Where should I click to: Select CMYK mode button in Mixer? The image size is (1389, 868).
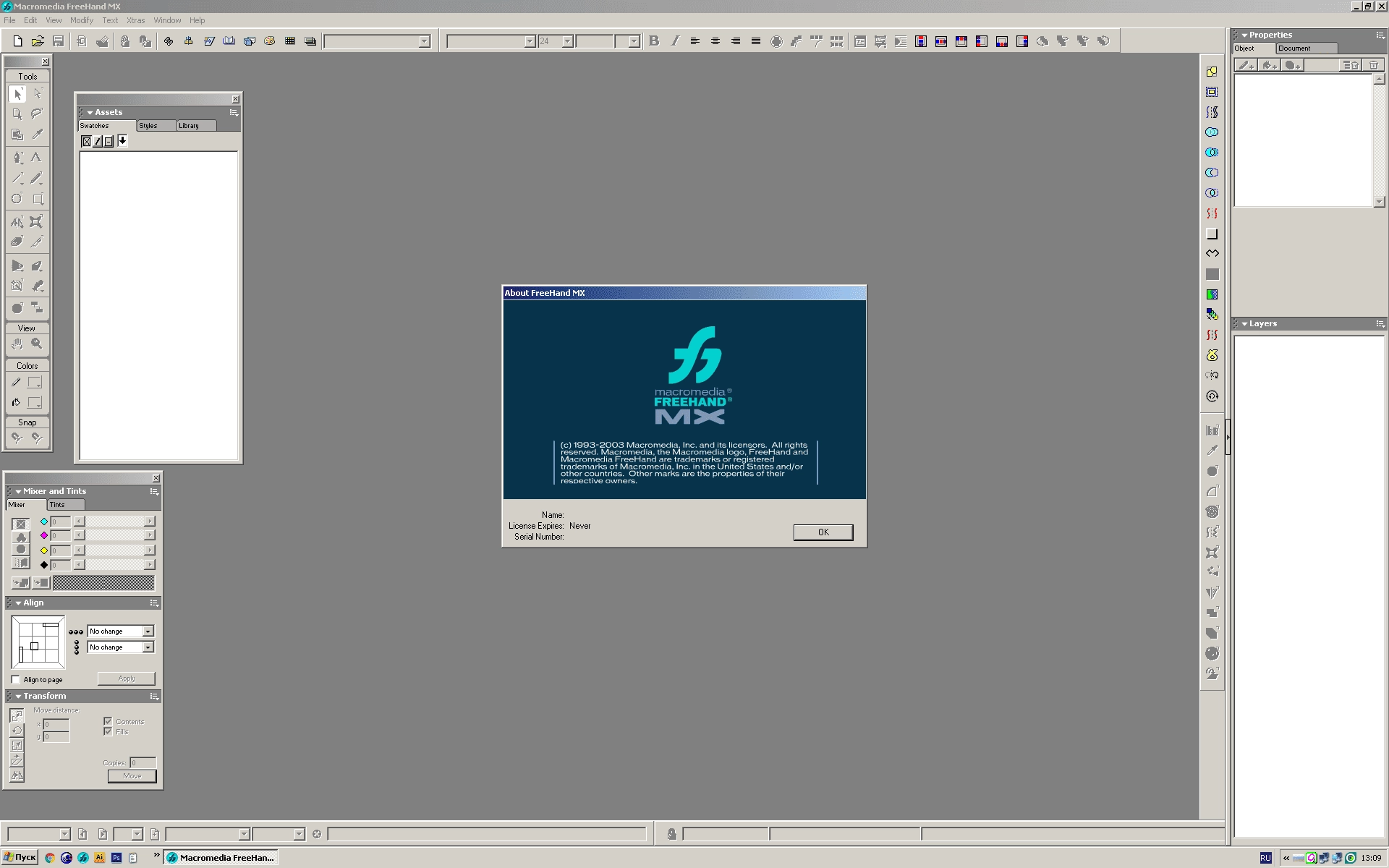[x=21, y=524]
